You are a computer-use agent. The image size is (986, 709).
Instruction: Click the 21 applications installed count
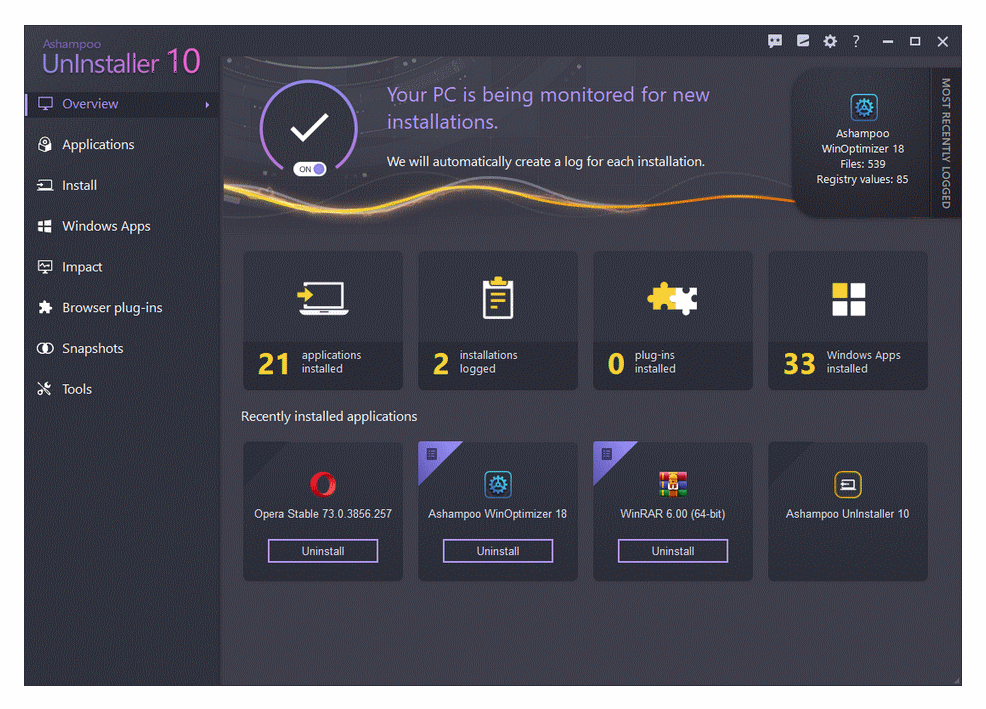point(274,364)
